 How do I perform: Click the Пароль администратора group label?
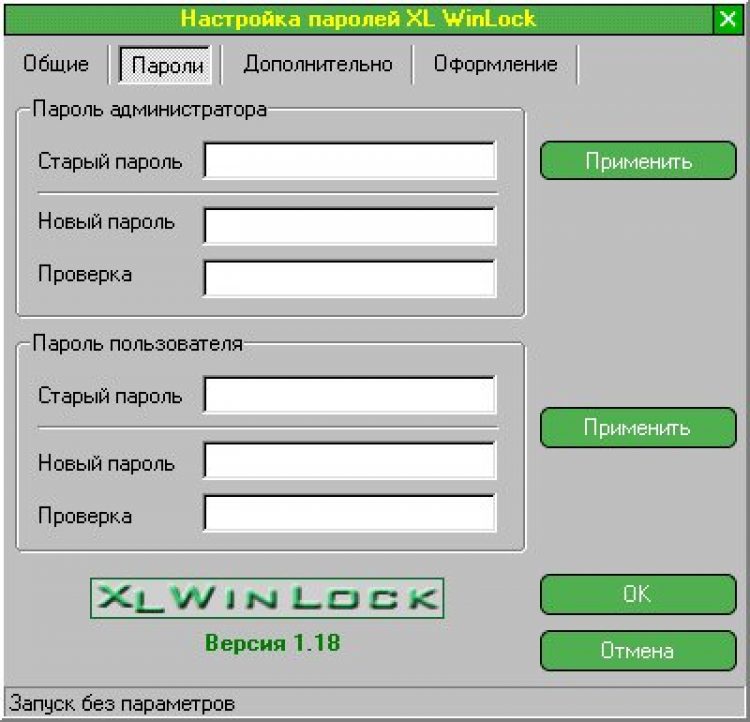tap(149, 110)
